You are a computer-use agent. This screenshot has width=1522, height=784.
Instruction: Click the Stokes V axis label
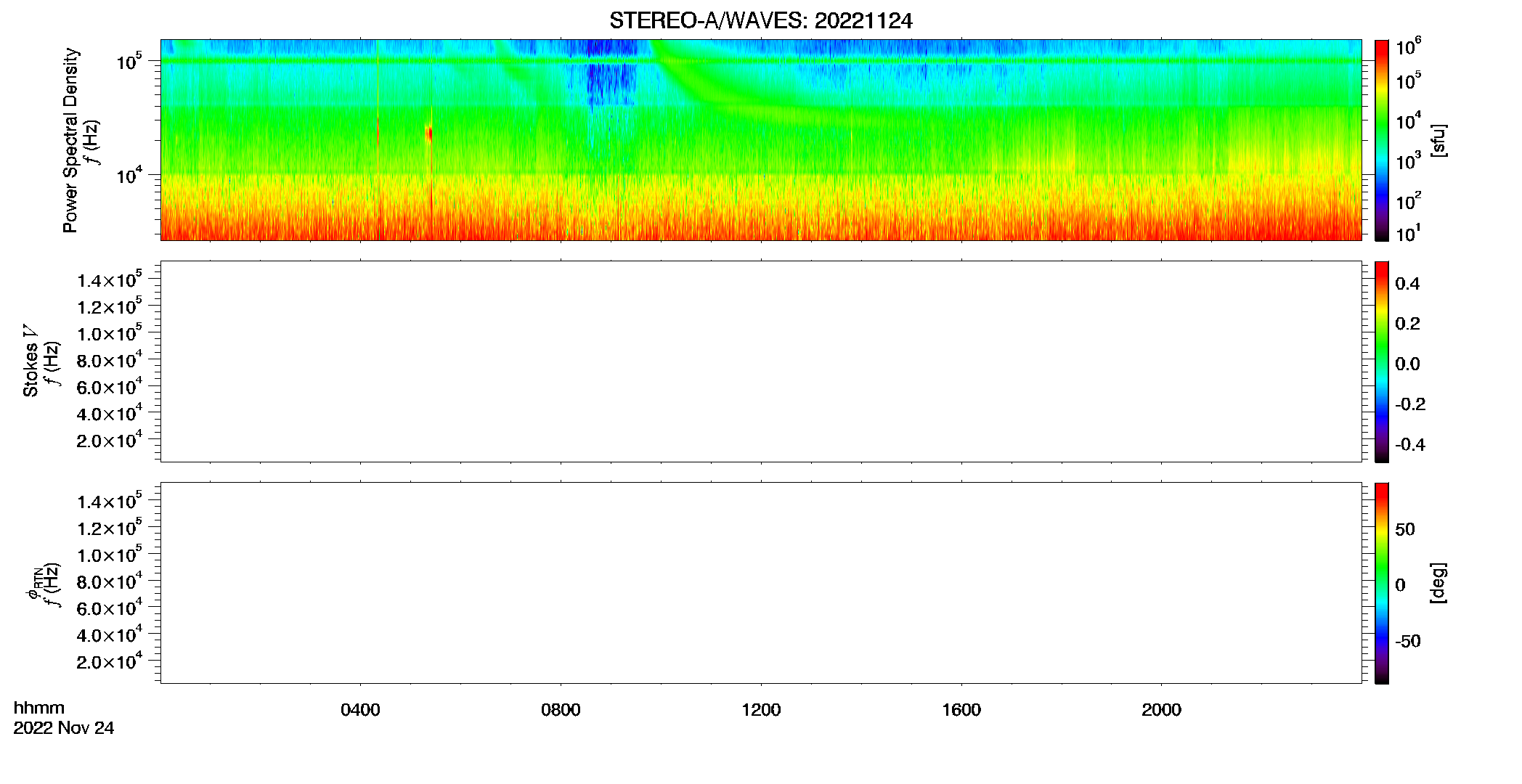(30, 361)
